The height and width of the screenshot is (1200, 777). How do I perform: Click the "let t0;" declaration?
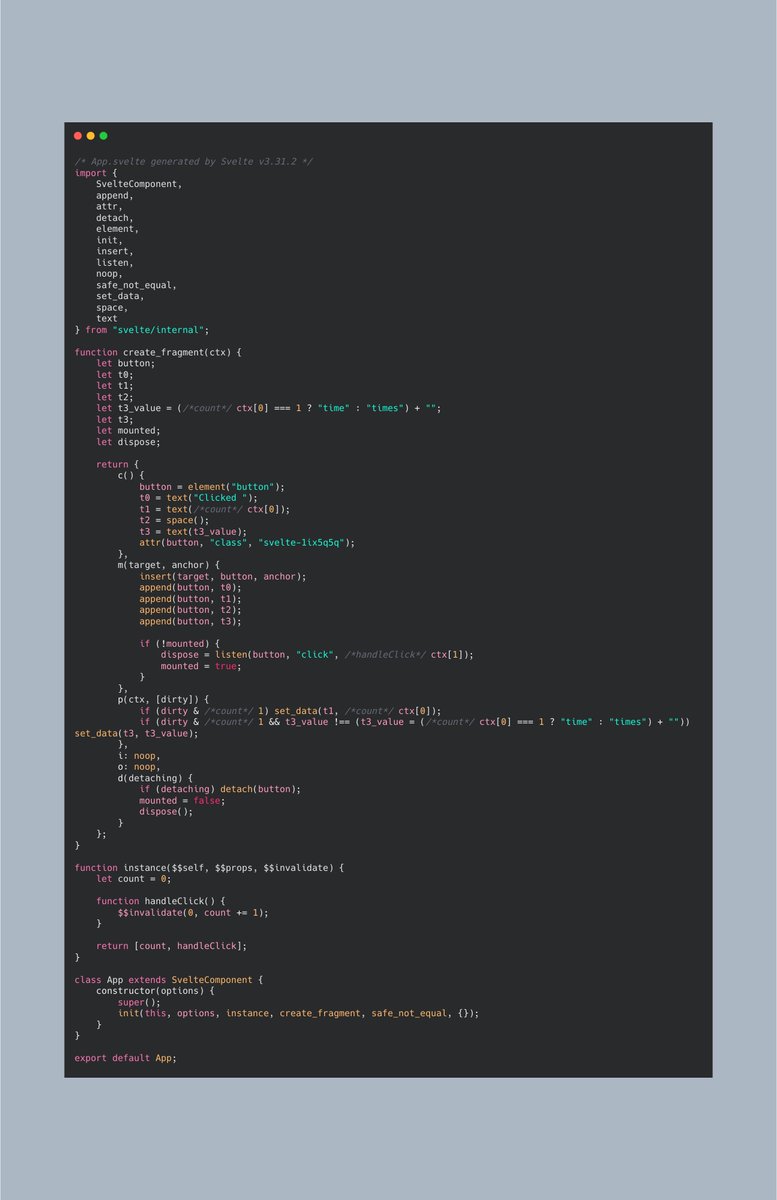pyautogui.click(x=115, y=374)
